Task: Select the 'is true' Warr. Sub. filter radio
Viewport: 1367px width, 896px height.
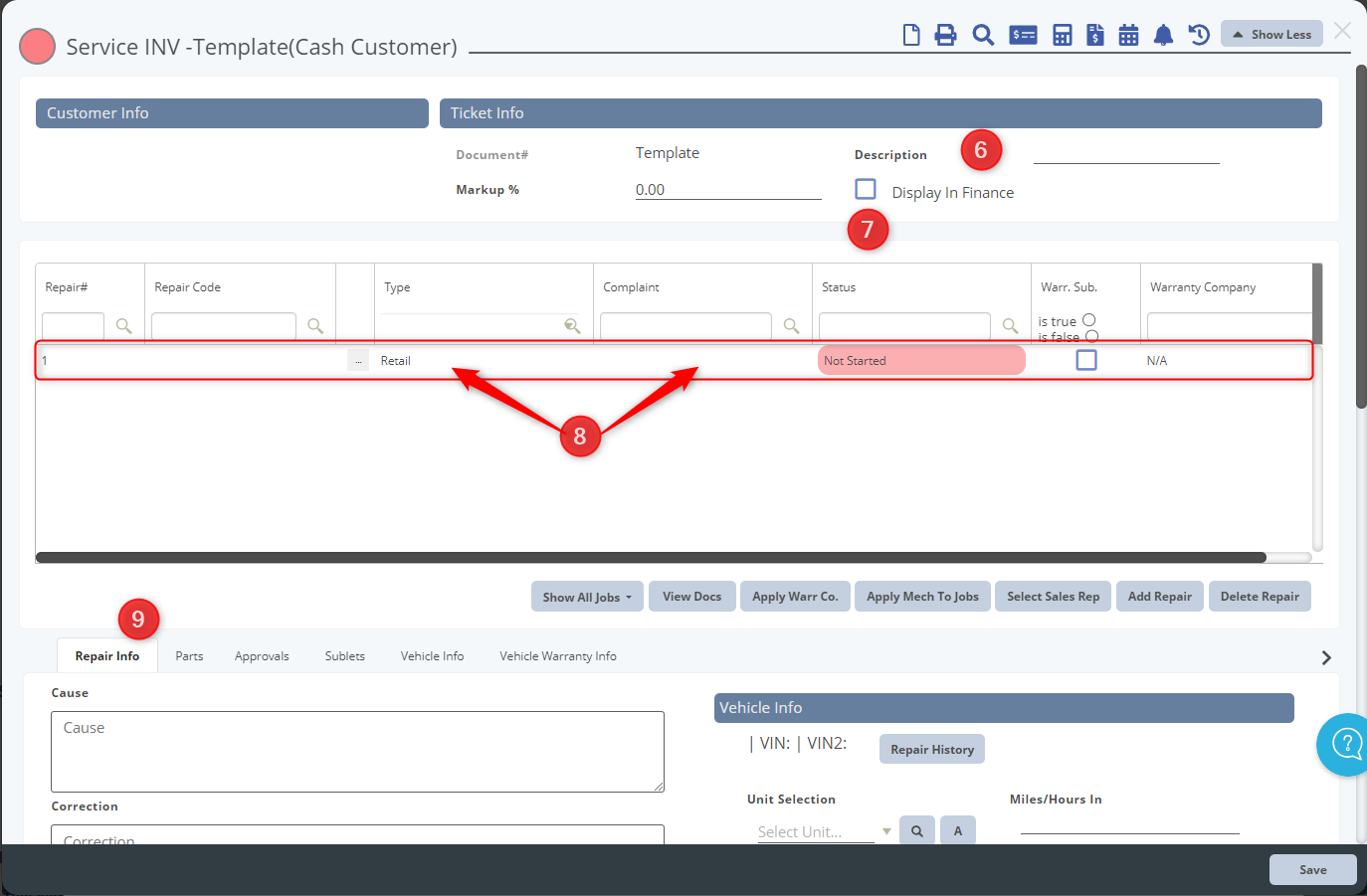Action: (1089, 320)
